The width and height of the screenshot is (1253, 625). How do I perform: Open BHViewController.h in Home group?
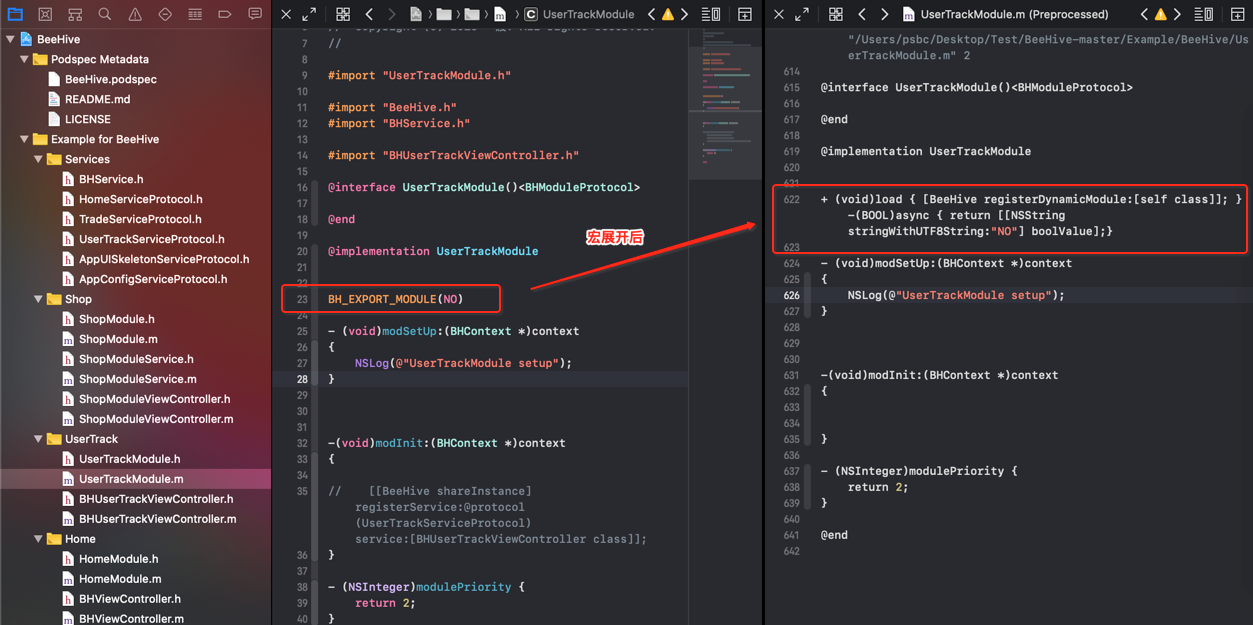click(x=130, y=599)
